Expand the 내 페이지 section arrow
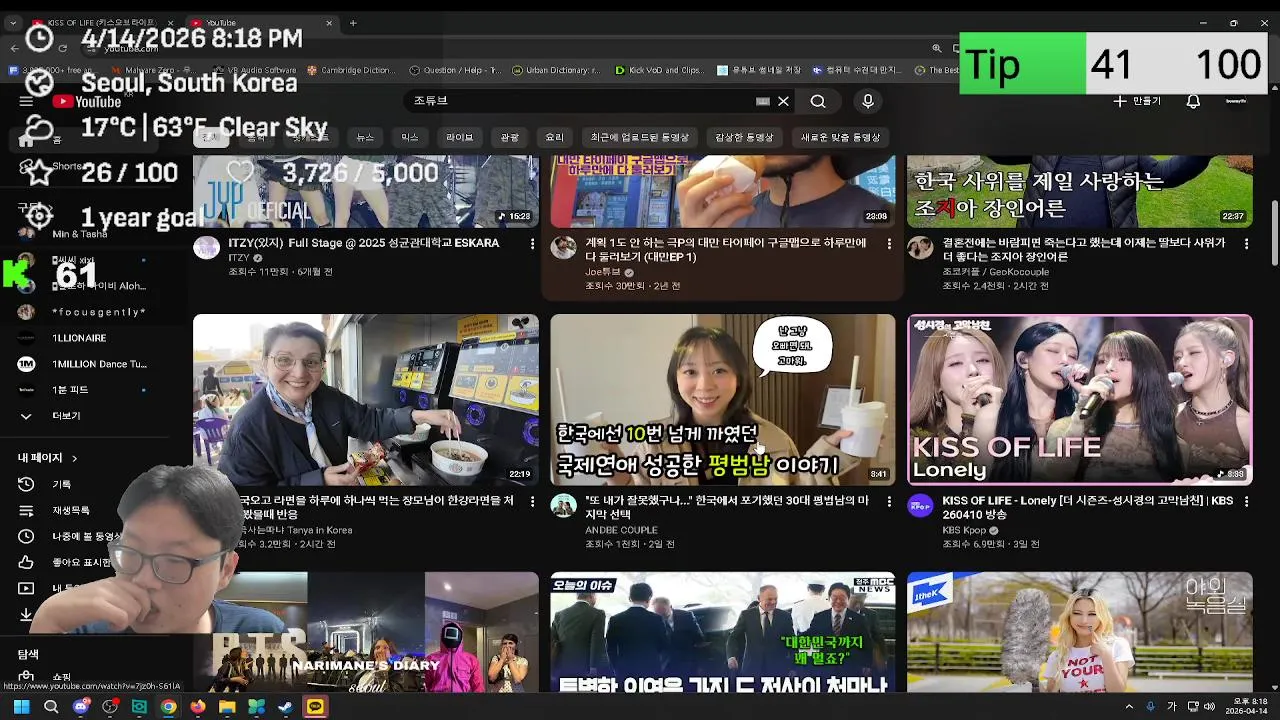1280x720 pixels. 74,458
